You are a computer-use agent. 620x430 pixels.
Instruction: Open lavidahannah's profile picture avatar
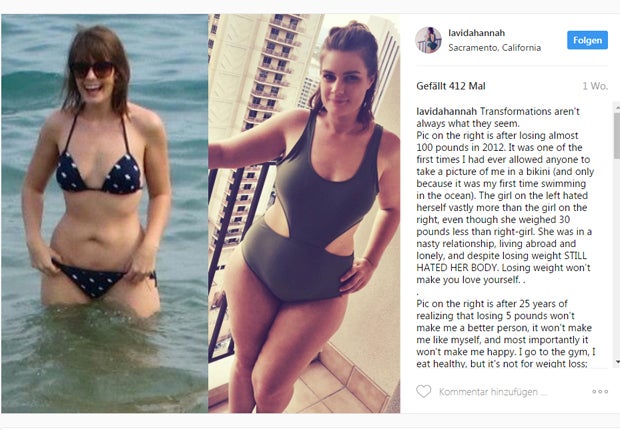[428, 40]
